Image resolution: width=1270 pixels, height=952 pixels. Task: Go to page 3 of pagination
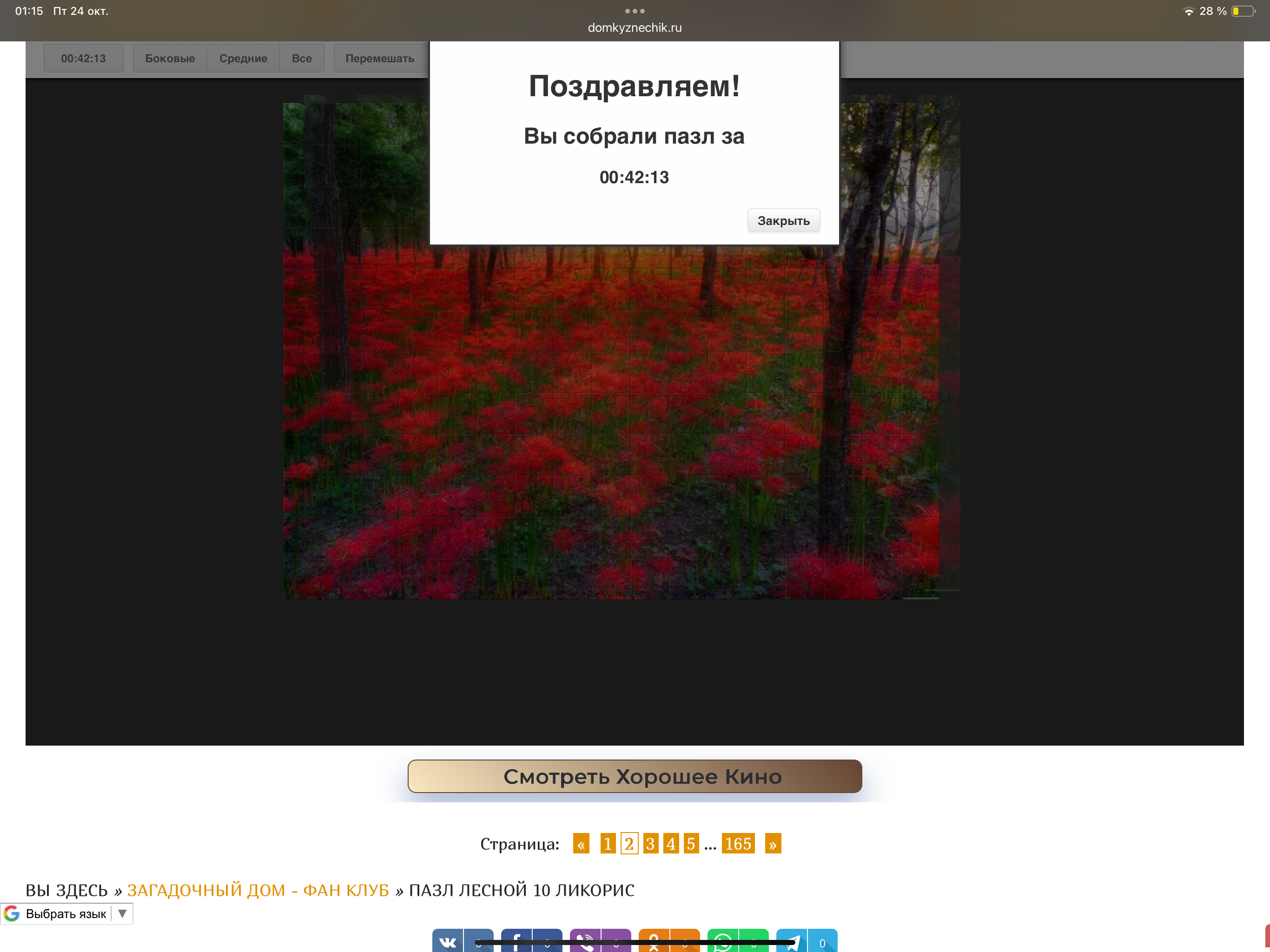(650, 844)
